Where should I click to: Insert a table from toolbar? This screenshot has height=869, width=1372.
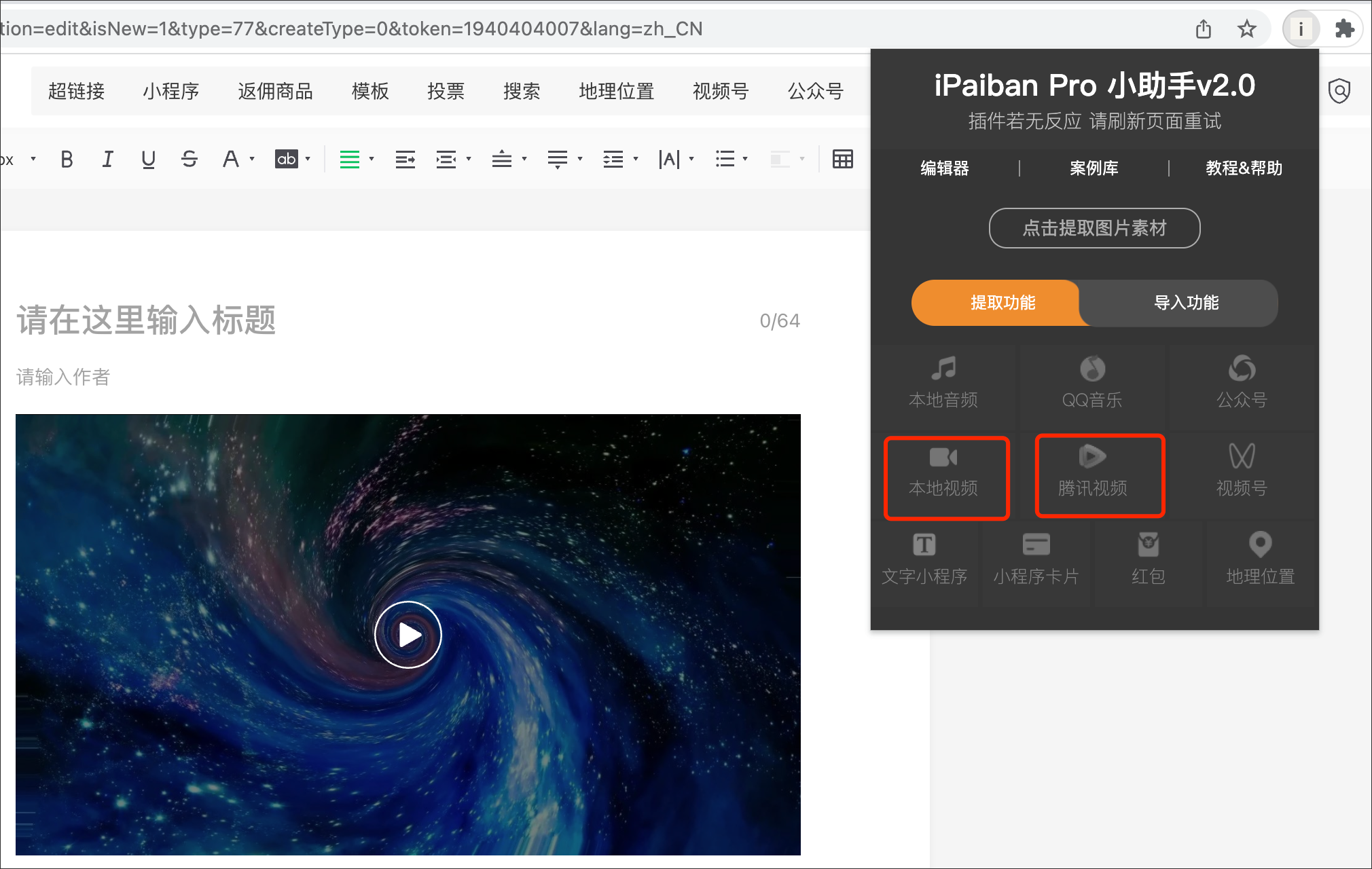coord(842,160)
